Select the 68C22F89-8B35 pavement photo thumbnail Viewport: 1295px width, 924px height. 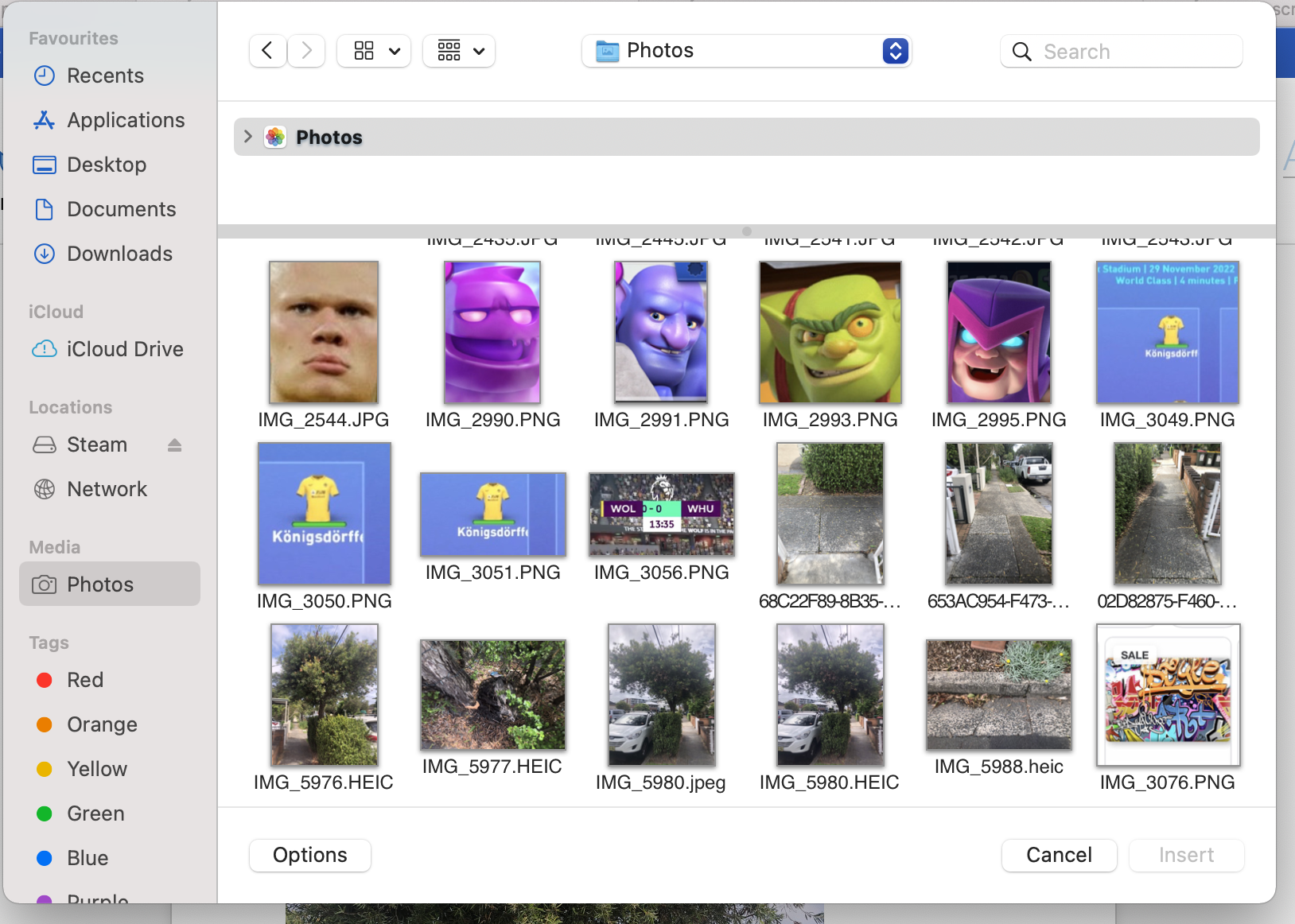pos(830,514)
